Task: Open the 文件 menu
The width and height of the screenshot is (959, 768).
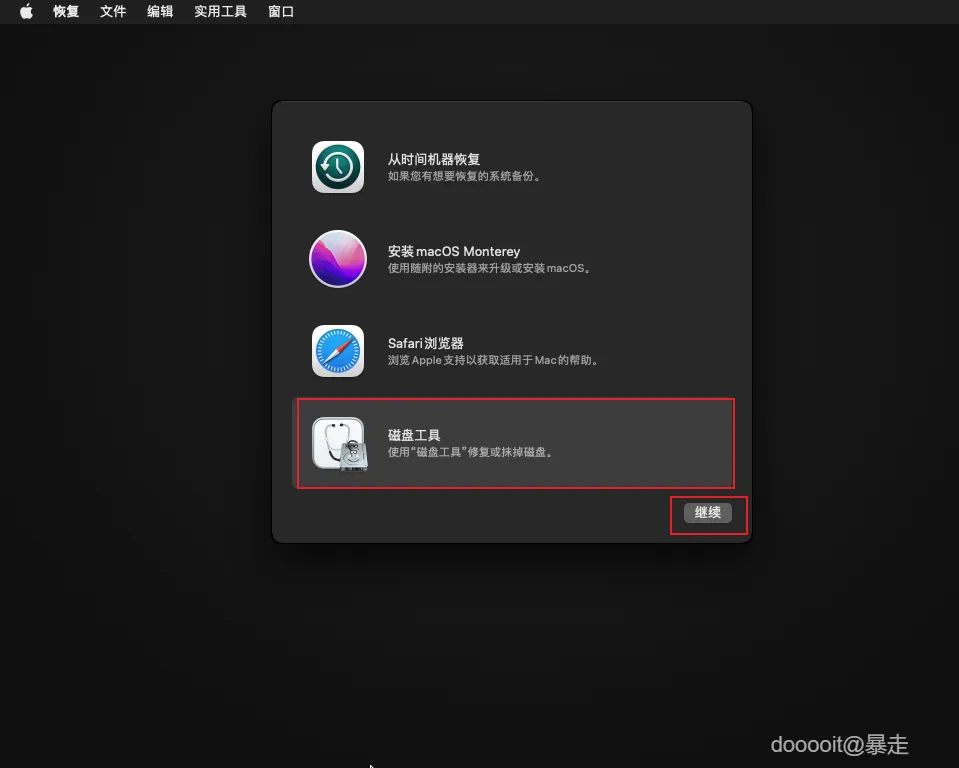Action: click(113, 11)
